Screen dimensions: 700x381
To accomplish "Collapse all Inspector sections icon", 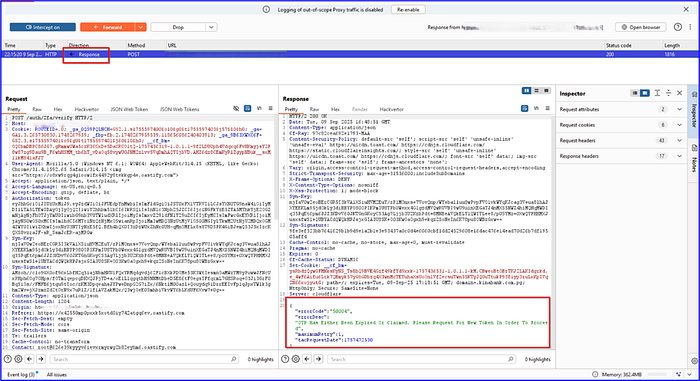I will (x=668, y=93).
